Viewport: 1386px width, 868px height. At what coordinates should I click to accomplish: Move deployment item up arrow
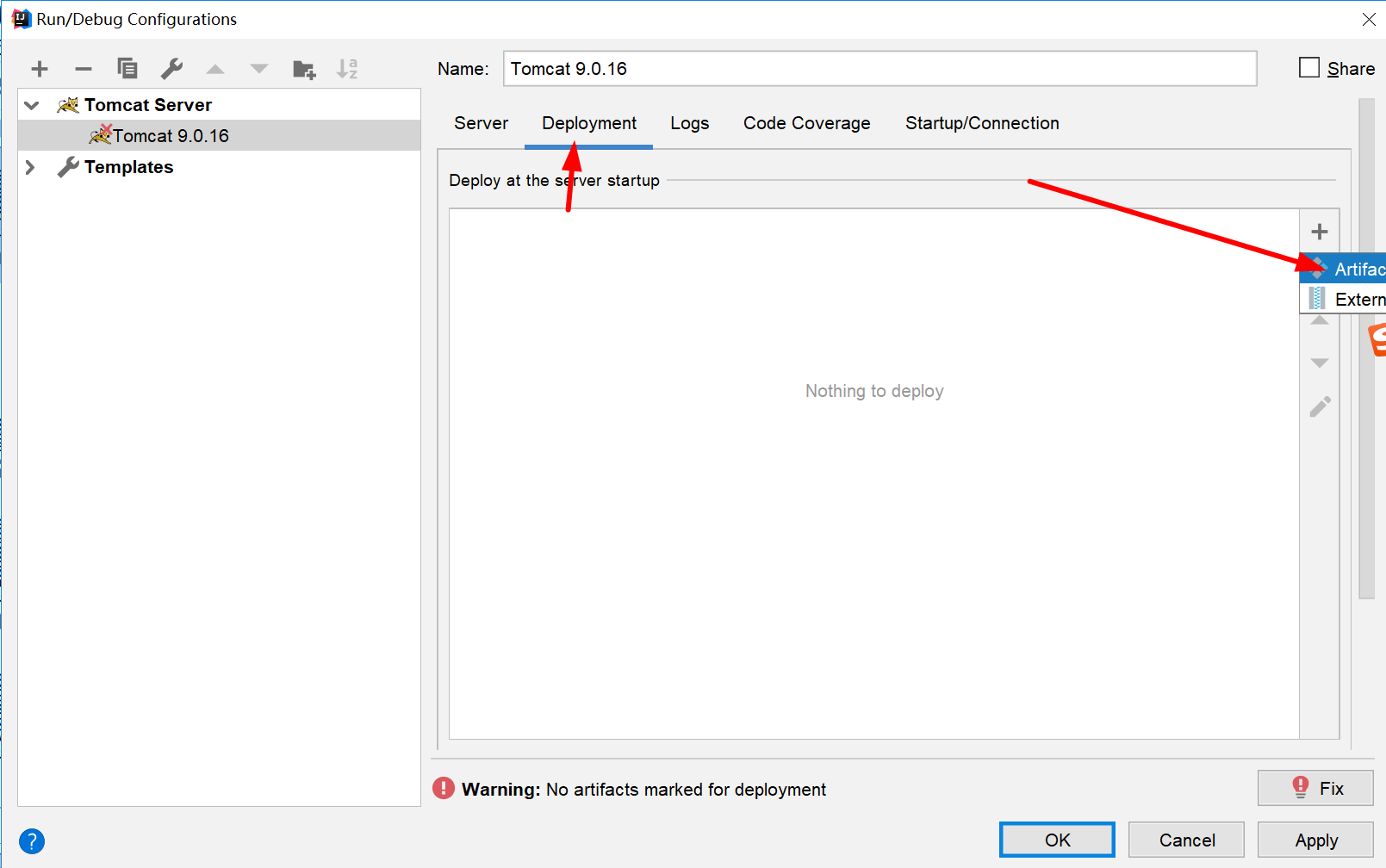tap(1320, 320)
